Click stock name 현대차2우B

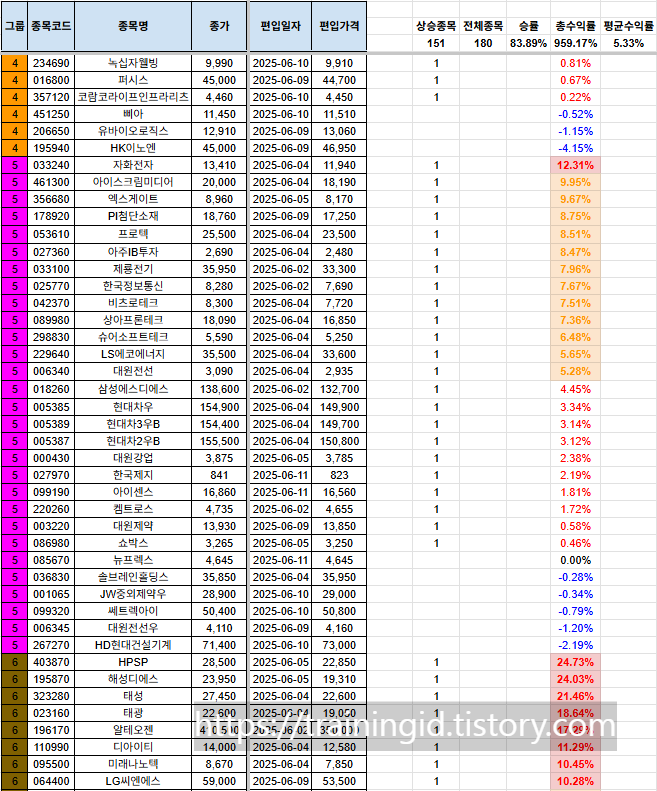pyautogui.click(x=133, y=441)
